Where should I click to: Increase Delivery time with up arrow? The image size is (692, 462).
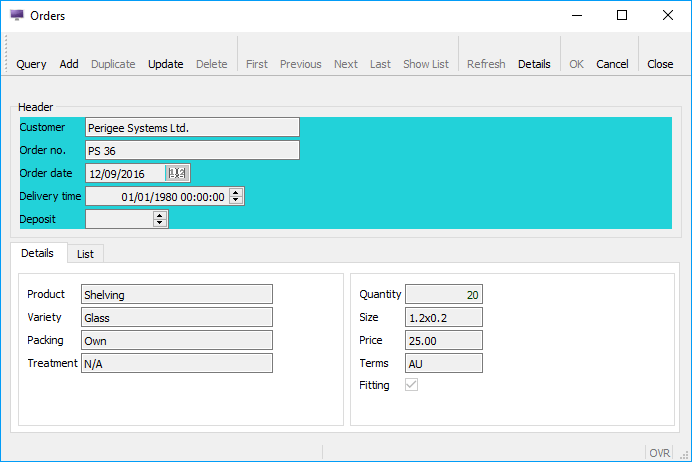click(236, 192)
